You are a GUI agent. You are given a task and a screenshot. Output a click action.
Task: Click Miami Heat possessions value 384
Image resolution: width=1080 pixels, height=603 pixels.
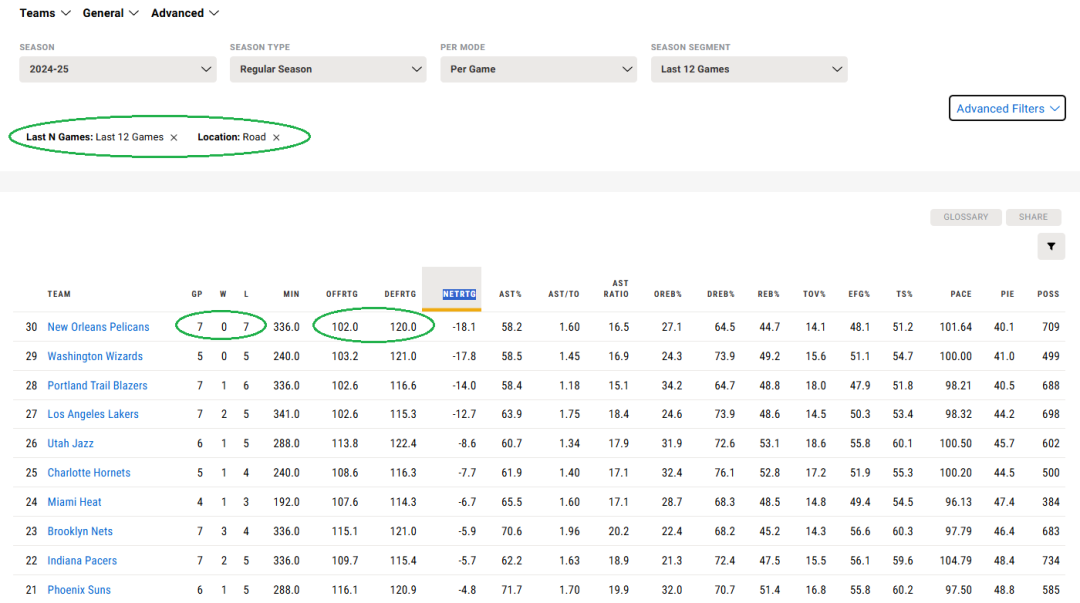click(x=1051, y=502)
